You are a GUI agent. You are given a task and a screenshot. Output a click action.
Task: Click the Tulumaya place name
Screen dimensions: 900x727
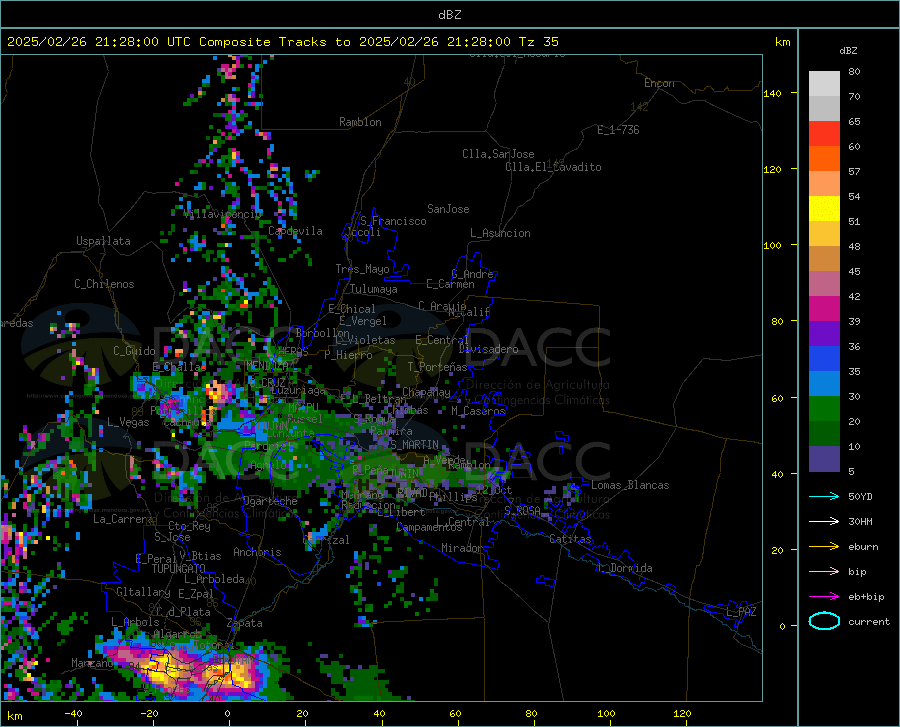pyautogui.click(x=374, y=290)
